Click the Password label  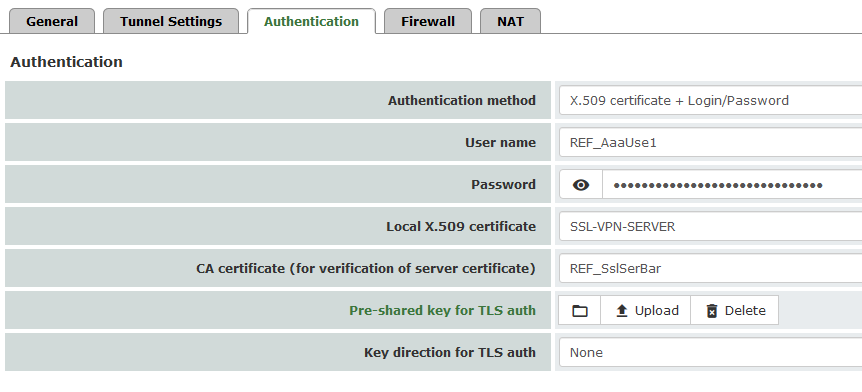503,185
